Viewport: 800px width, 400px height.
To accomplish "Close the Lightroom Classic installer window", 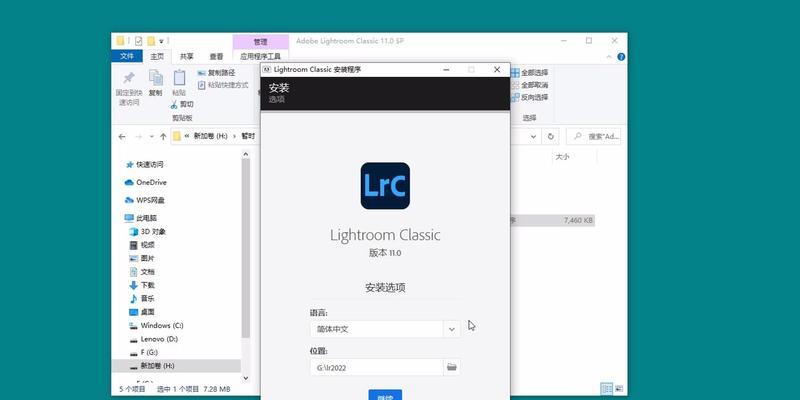I will coord(497,69).
